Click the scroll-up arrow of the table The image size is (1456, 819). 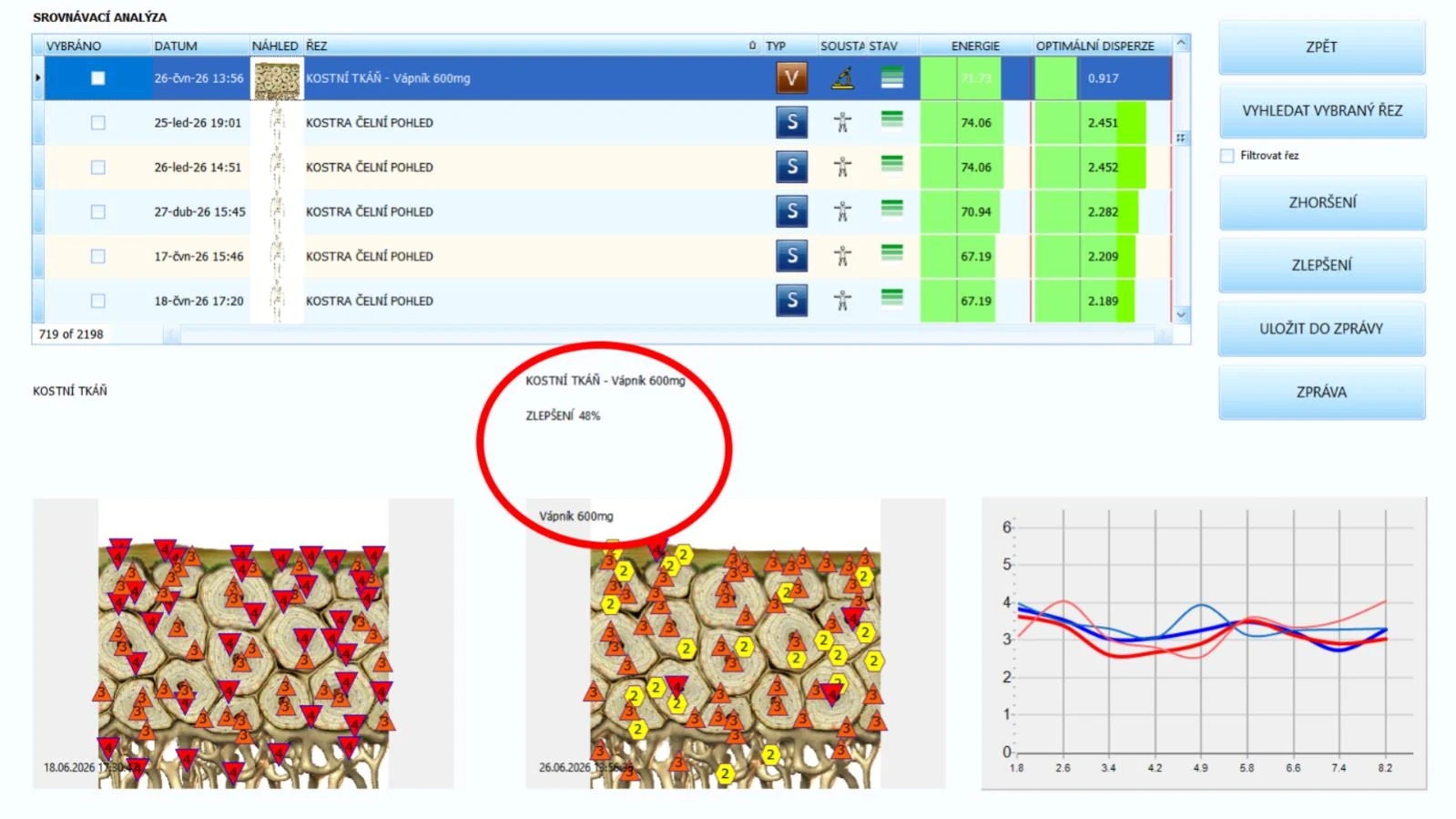tap(1181, 43)
